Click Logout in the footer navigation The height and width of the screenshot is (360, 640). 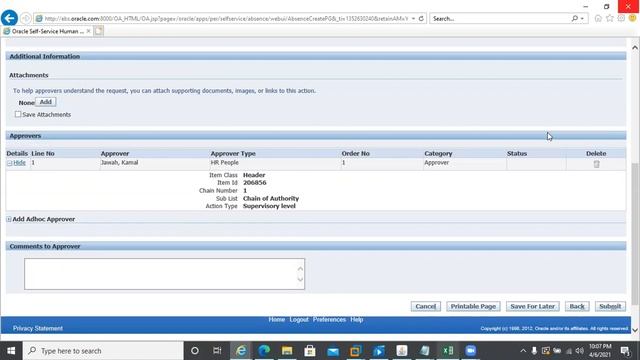click(299, 320)
